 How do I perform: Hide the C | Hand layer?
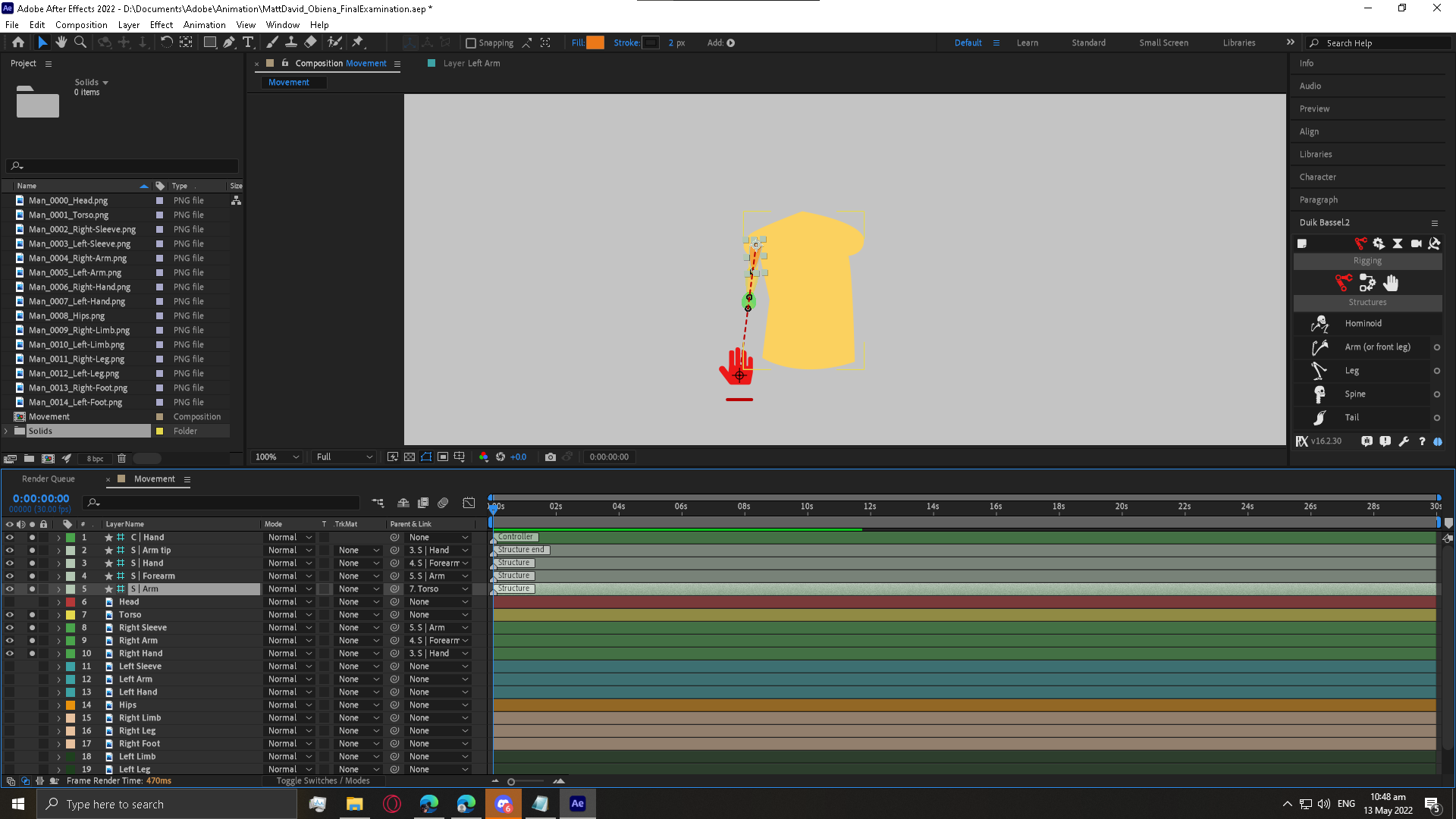10,537
